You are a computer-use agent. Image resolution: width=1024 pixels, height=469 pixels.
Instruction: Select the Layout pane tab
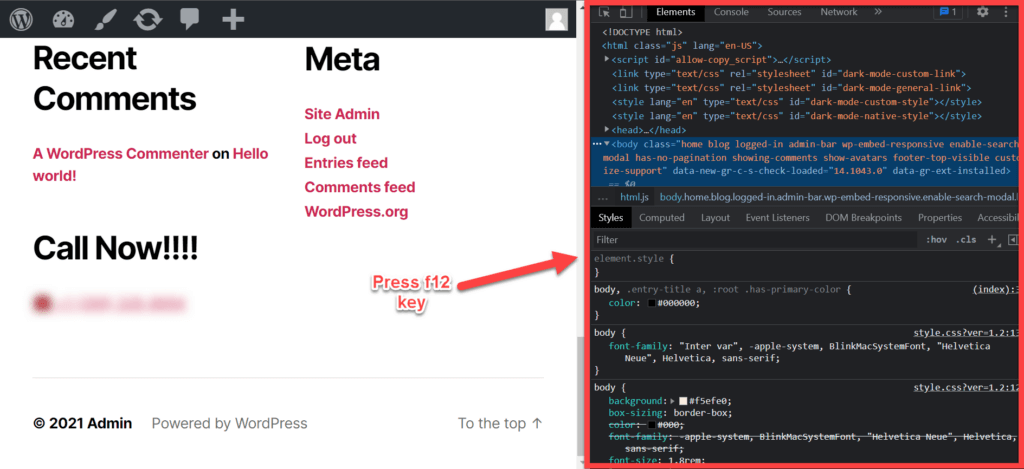pos(715,218)
